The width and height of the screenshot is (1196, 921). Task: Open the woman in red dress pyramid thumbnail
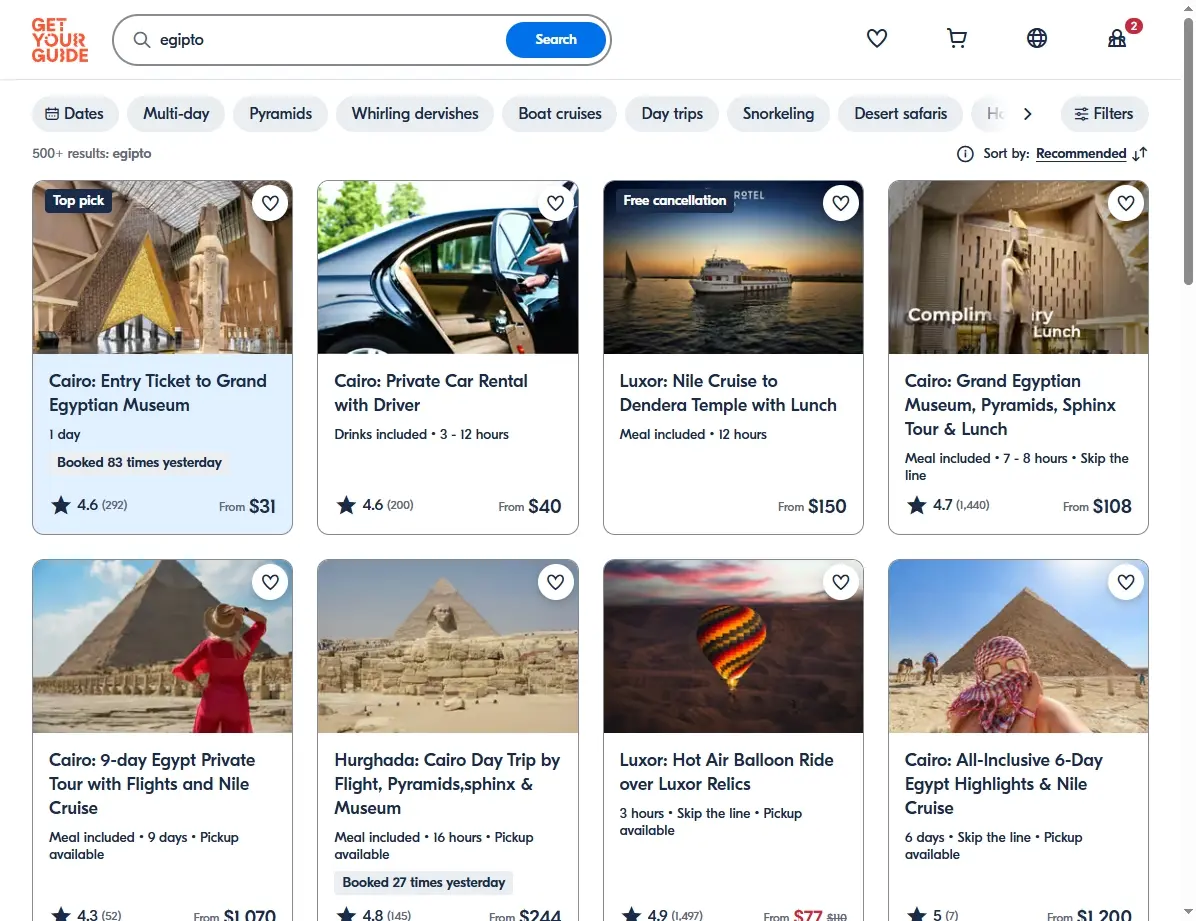[162, 646]
